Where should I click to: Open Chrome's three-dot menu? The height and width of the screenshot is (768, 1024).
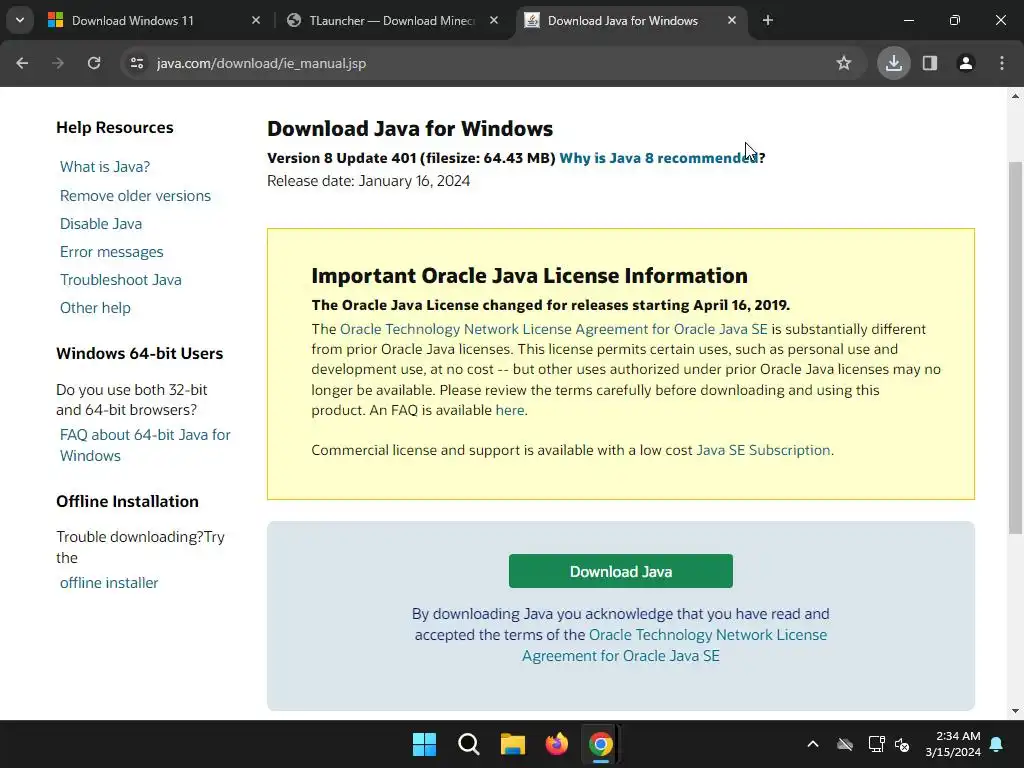pos(1002,63)
